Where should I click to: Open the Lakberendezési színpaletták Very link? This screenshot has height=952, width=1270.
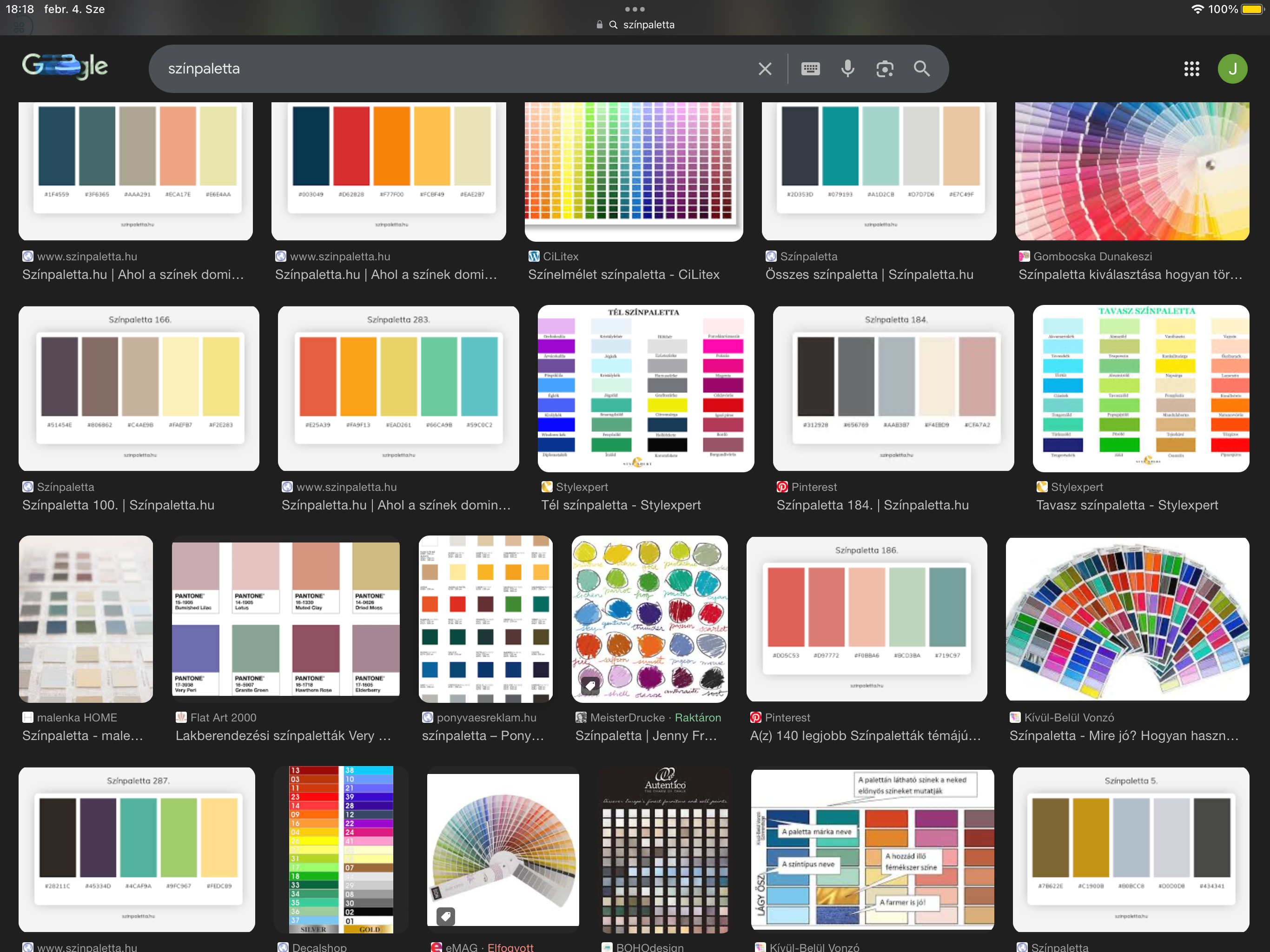click(283, 735)
